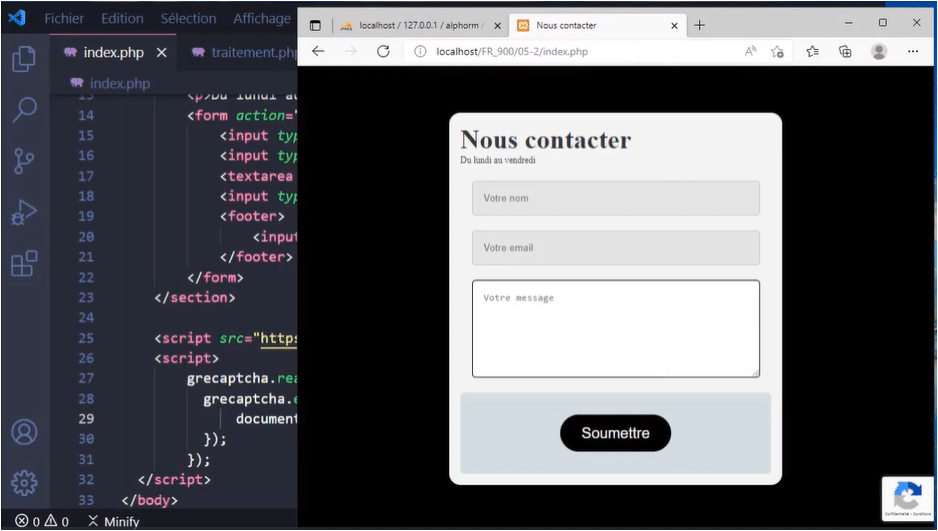Open the Manage gear menu
The width and height of the screenshot is (938, 531).
[x=24, y=483]
